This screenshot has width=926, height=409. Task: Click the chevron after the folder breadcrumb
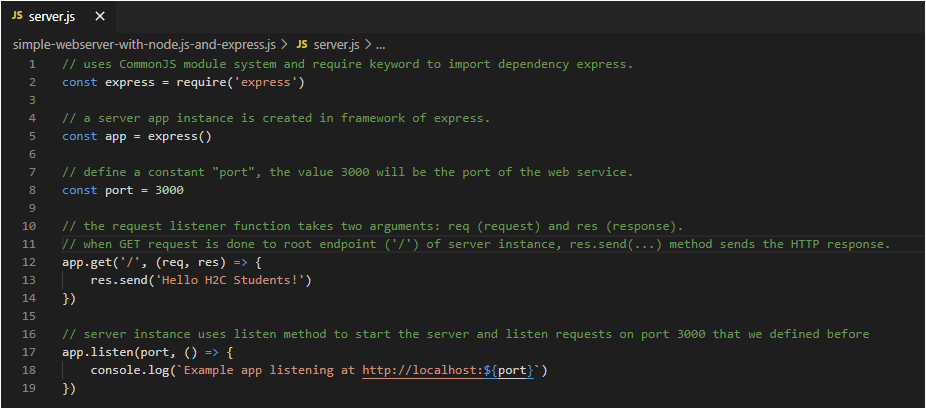(285, 45)
